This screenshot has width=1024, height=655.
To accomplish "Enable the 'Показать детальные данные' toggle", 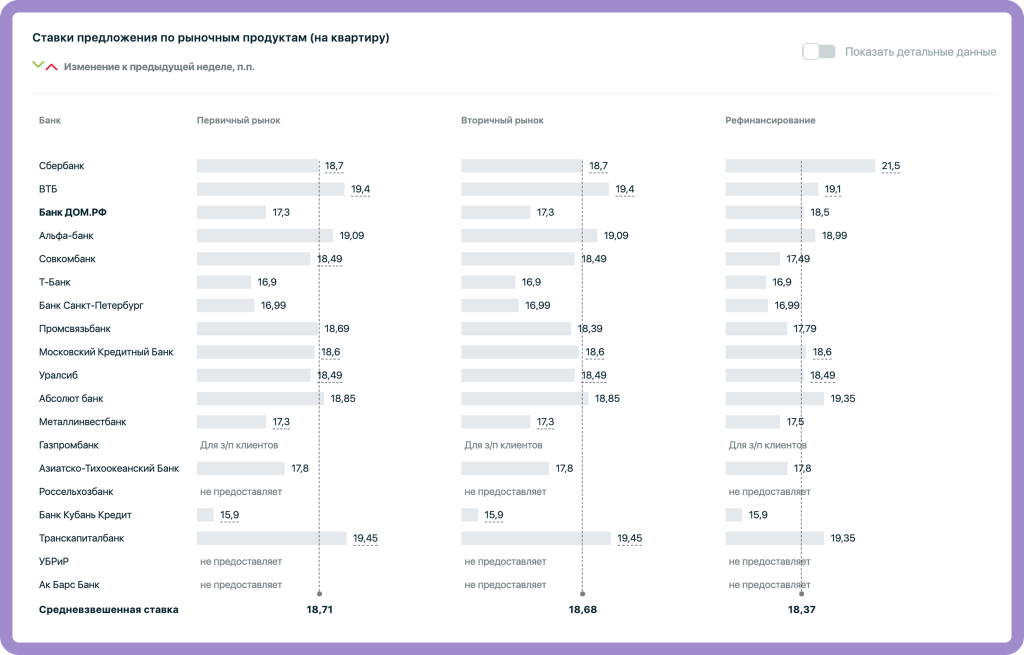I will pyautogui.click(x=818, y=52).
